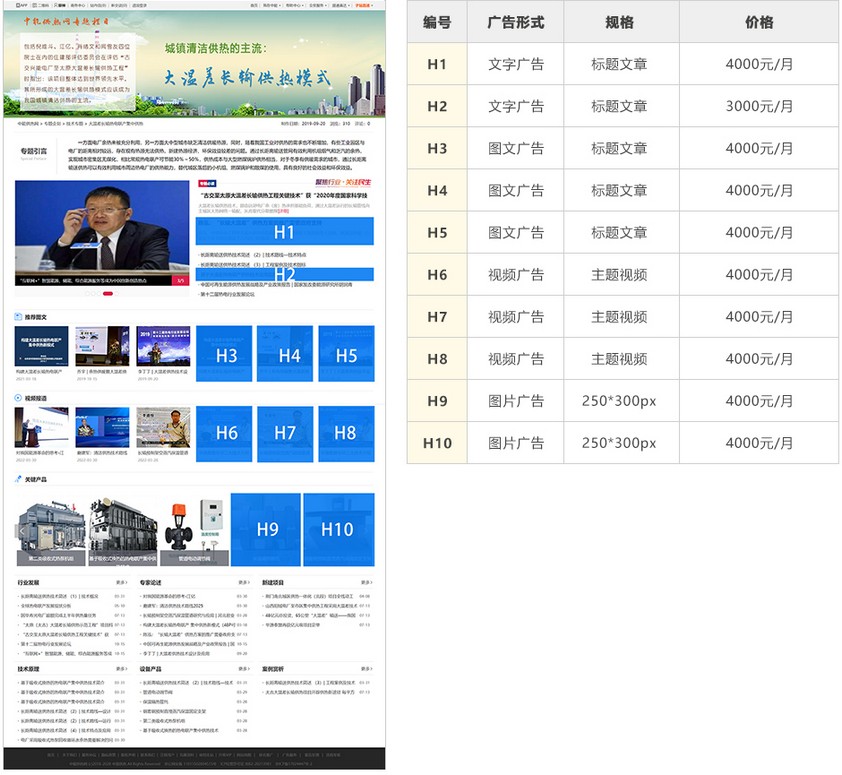This screenshot has width=842, height=775.
Task: Open first thumbnail under 推荐图文
Action: pos(41,347)
